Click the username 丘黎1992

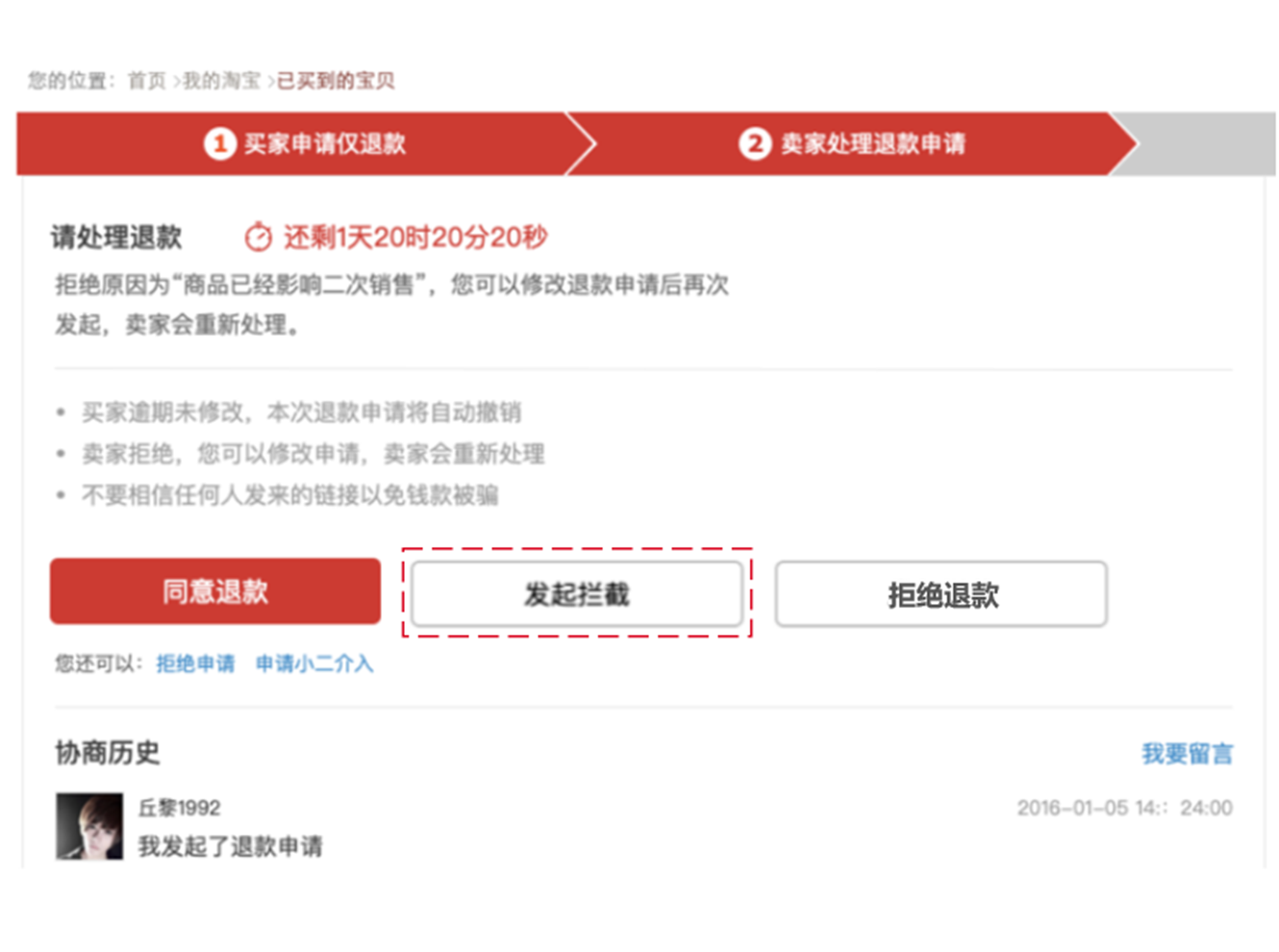[180, 808]
